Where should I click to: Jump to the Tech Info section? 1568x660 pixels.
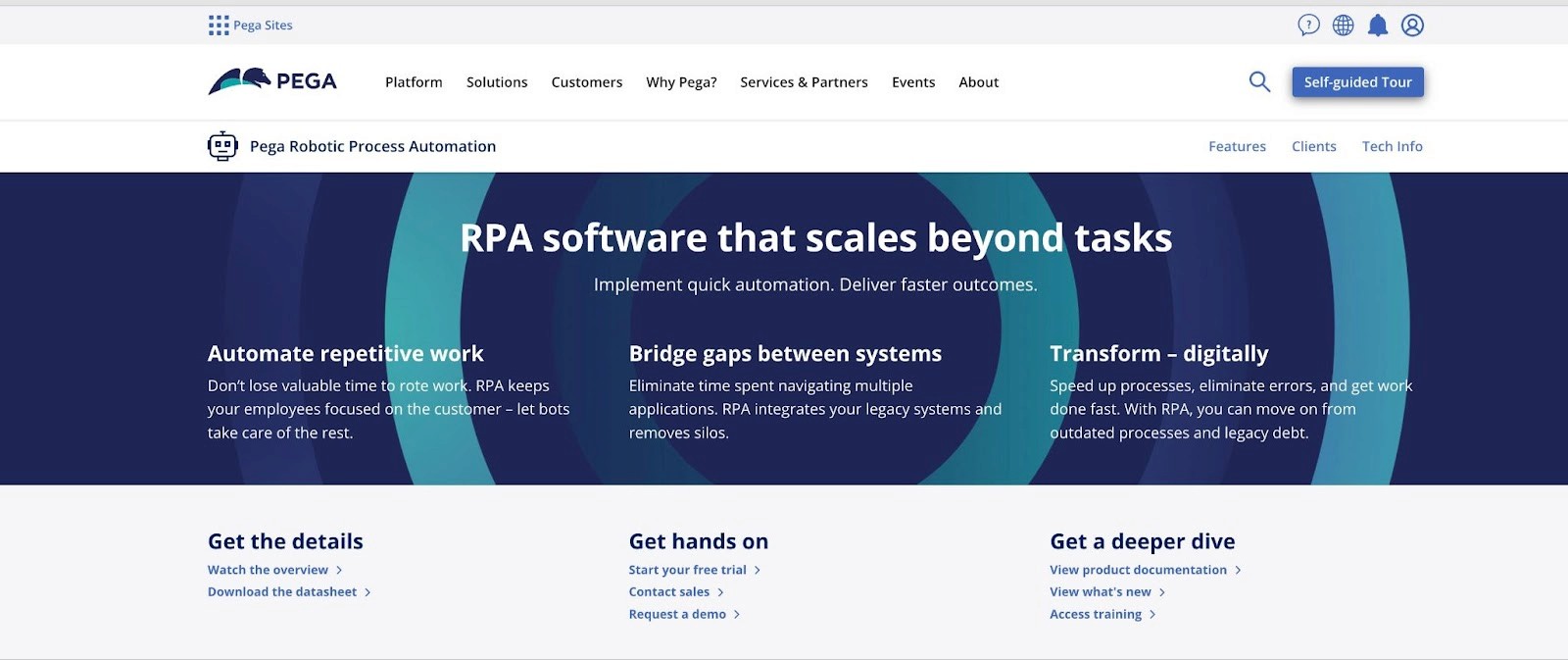1392,146
